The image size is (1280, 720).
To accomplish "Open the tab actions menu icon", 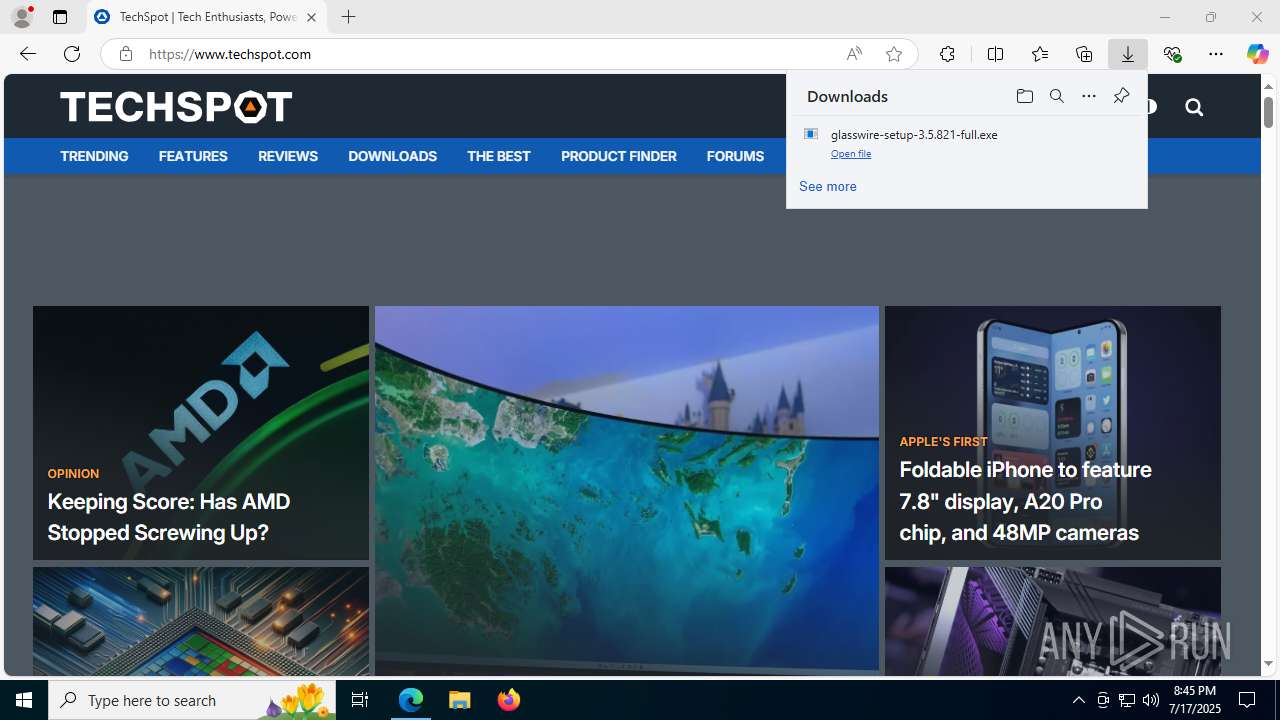I will (60, 17).
